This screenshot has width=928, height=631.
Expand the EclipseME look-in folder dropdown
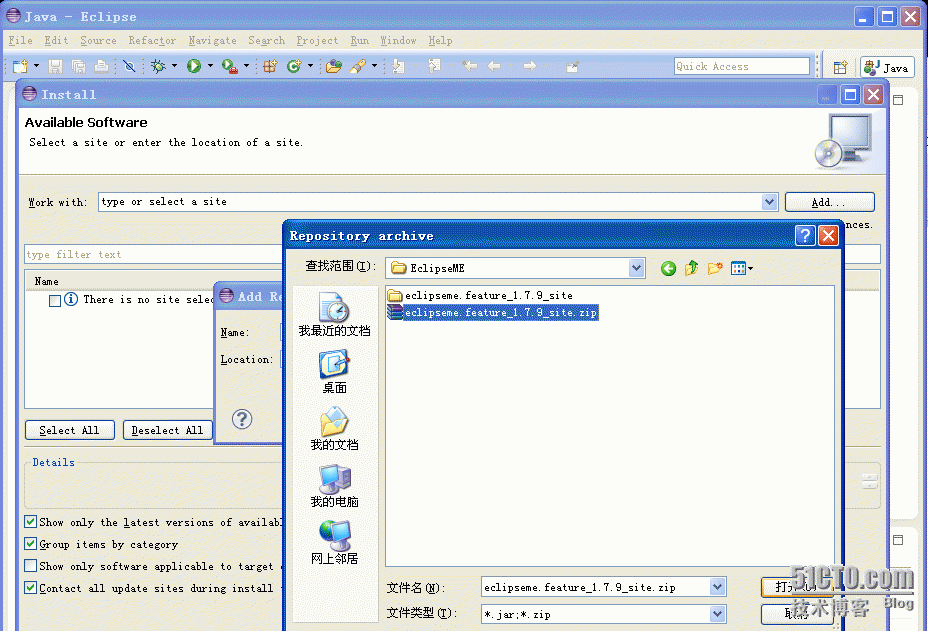[636, 268]
